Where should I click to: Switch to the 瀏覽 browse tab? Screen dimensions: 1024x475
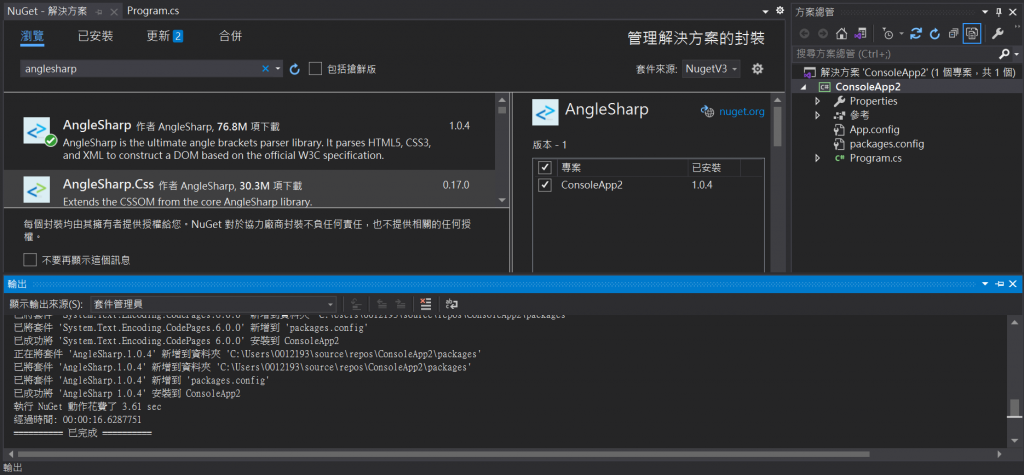point(32,36)
